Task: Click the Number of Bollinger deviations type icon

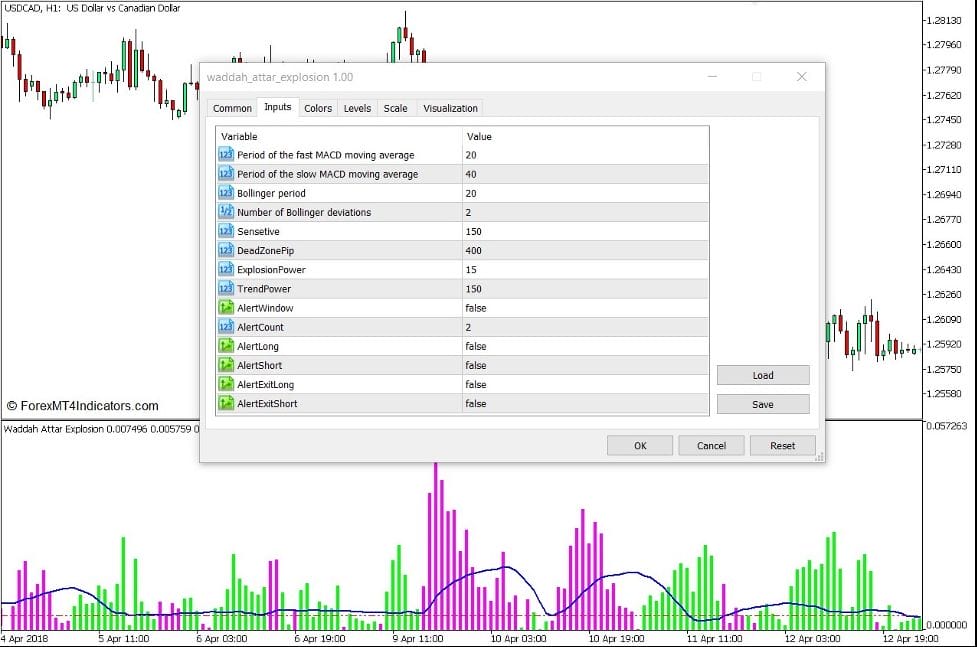Action: point(225,212)
